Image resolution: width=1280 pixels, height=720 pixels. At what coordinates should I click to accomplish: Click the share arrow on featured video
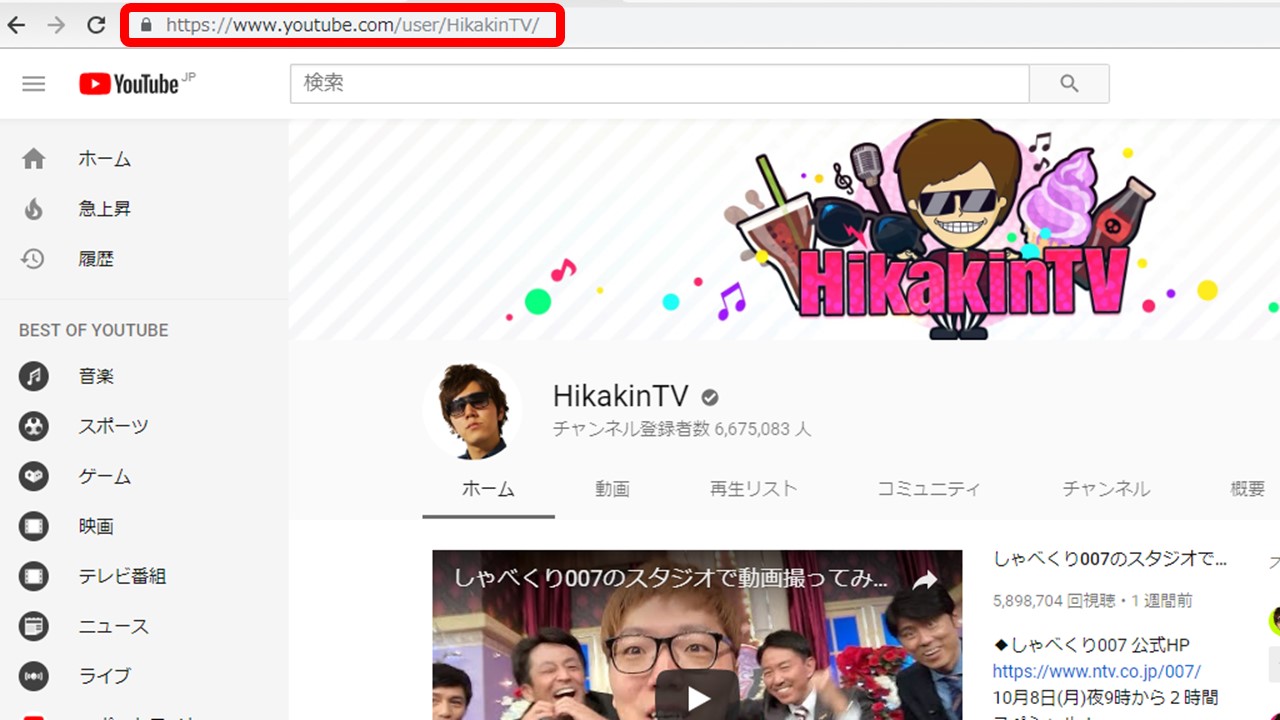[x=926, y=580]
